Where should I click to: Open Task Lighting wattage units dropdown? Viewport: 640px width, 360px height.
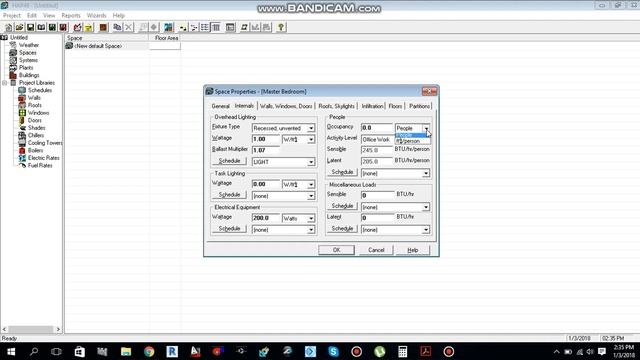[x=311, y=184]
